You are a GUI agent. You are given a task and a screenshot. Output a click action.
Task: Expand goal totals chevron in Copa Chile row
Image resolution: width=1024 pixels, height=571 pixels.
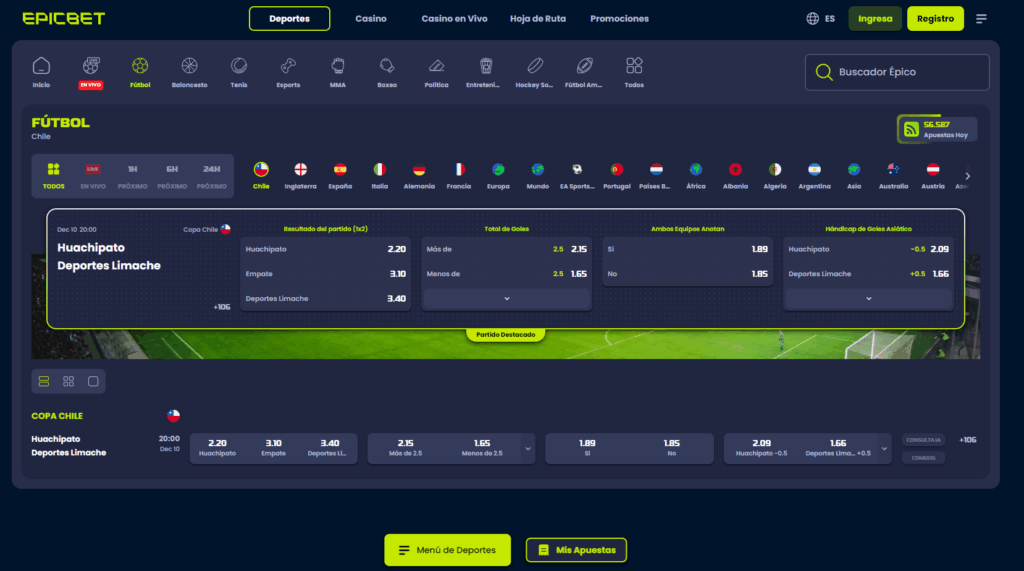coord(528,449)
